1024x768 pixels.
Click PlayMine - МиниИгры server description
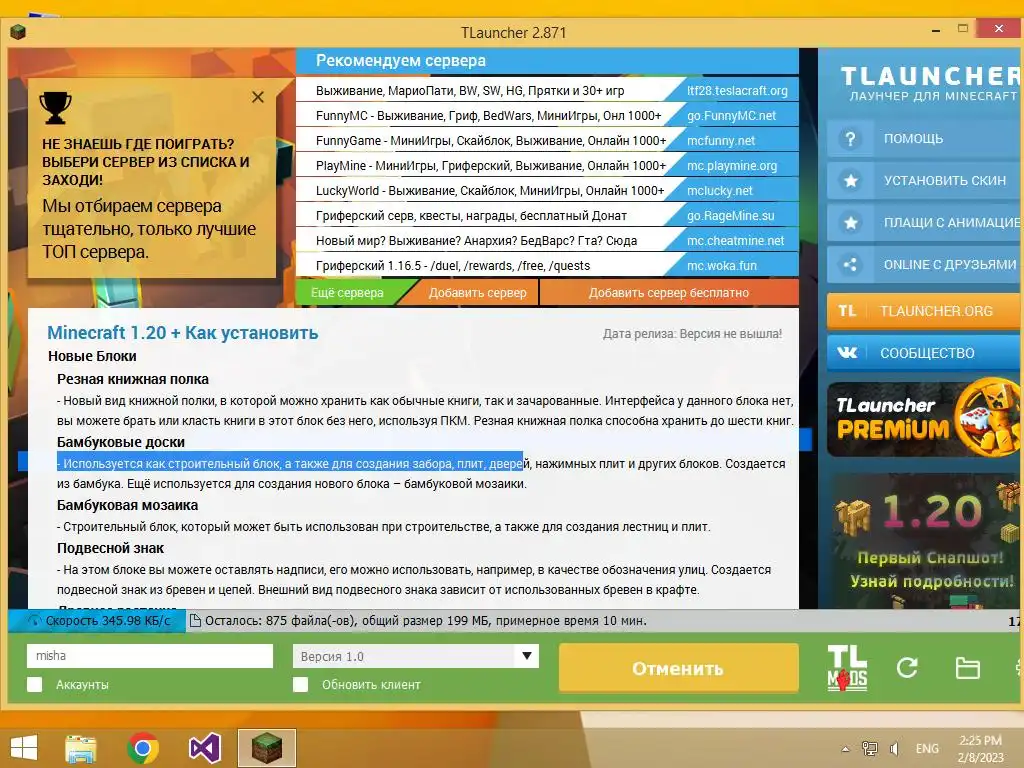click(491, 166)
